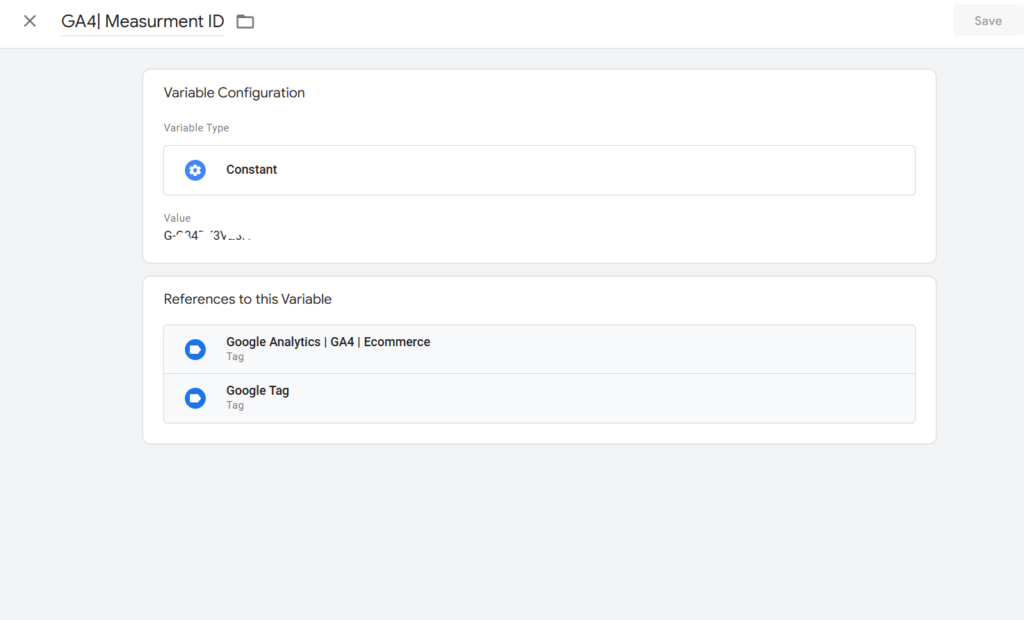Image resolution: width=1024 pixels, height=620 pixels.
Task: Open the Google Tag reference
Action: (x=539, y=399)
